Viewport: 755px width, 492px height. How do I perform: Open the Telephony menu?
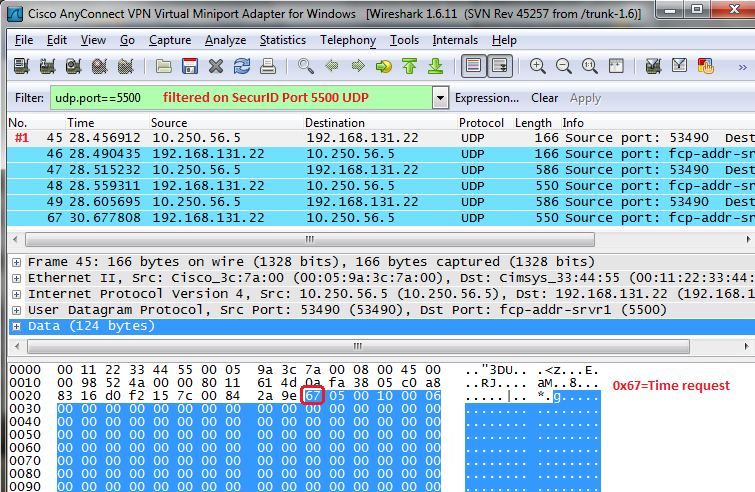[348, 40]
